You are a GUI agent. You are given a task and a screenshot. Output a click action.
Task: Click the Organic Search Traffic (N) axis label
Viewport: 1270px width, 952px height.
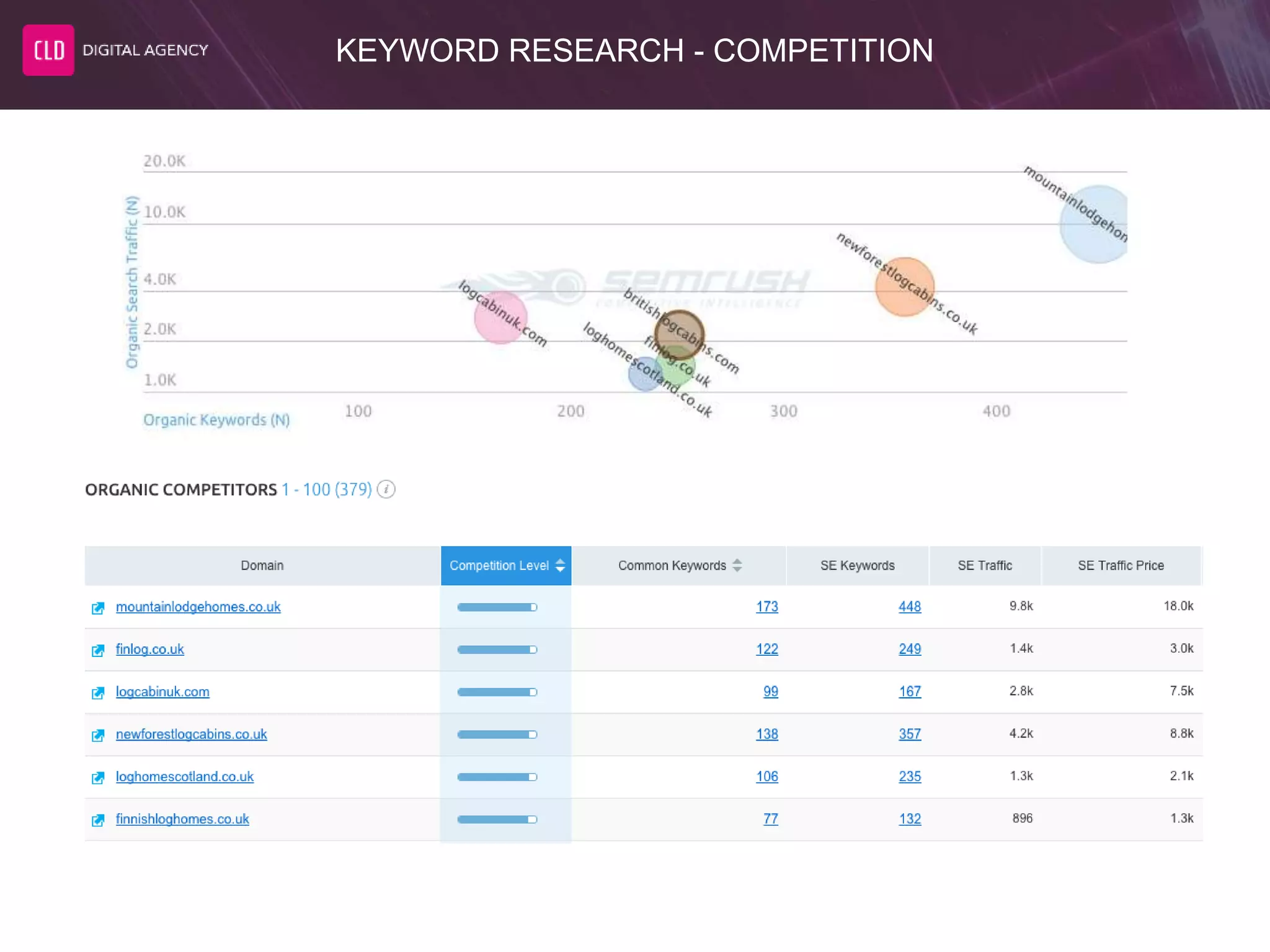click(131, 282)
